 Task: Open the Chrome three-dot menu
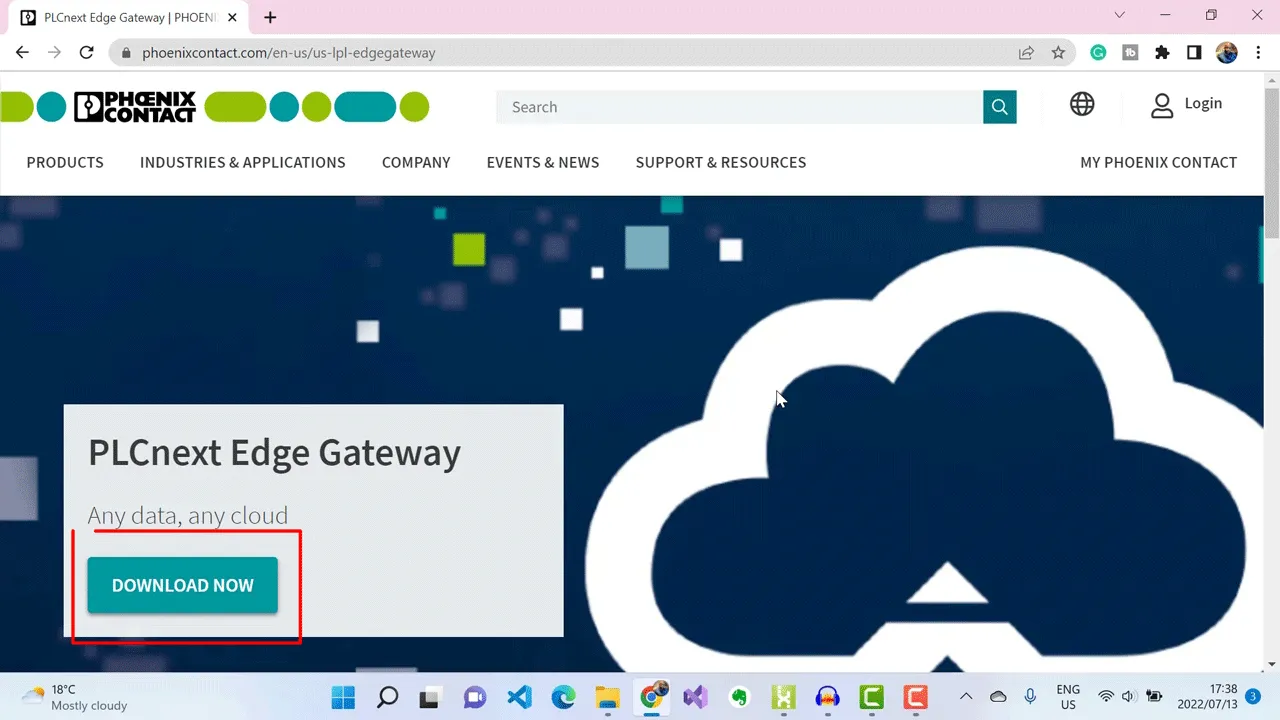pyautogui.click(x=1258, y=53)
